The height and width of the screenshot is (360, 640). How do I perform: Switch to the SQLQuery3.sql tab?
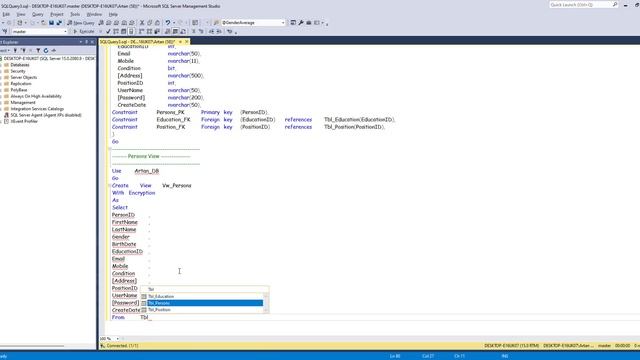[x=137, y=42]
